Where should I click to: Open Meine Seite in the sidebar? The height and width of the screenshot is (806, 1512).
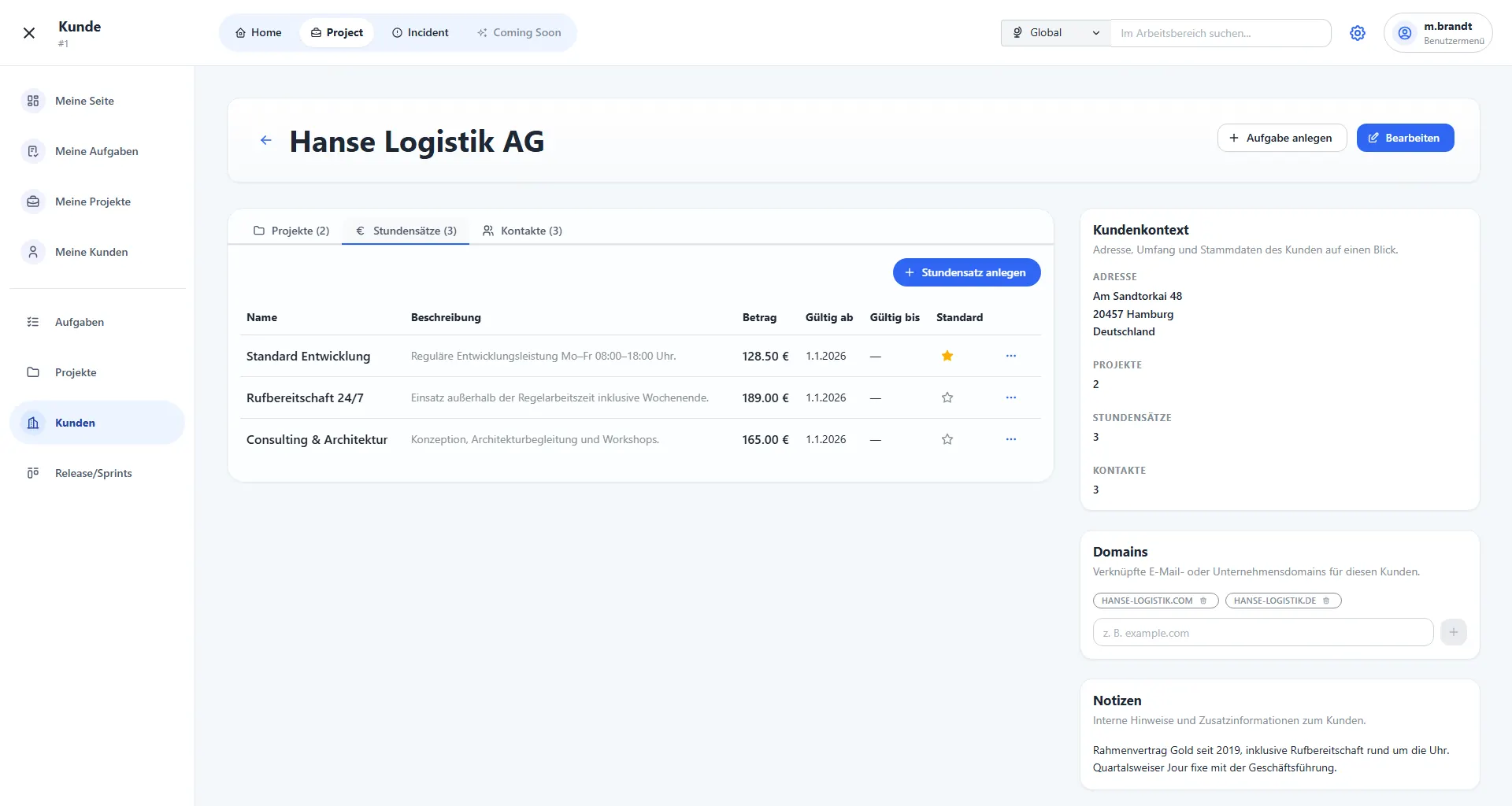coord(98,101)
